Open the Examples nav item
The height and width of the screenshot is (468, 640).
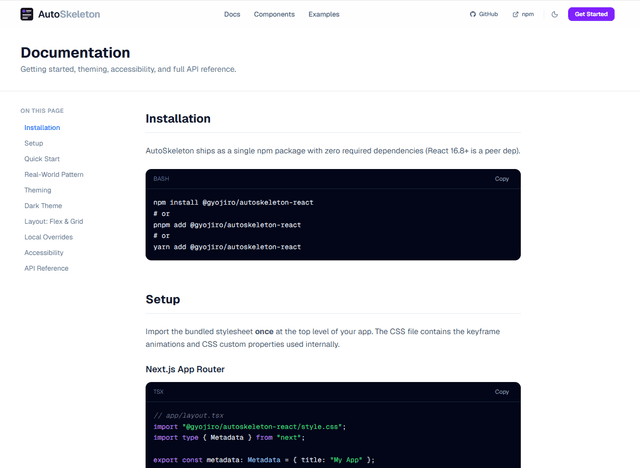[x=324, y=14]
